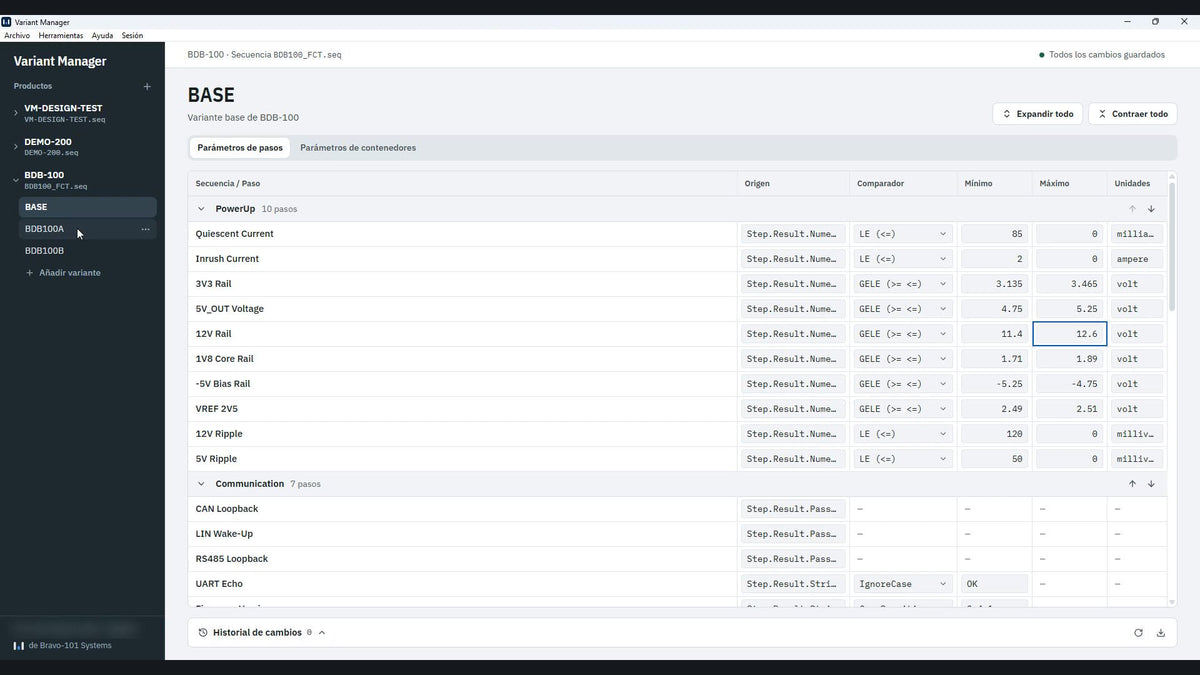Edit VREF 2V5 minimum field

point(994,409)
